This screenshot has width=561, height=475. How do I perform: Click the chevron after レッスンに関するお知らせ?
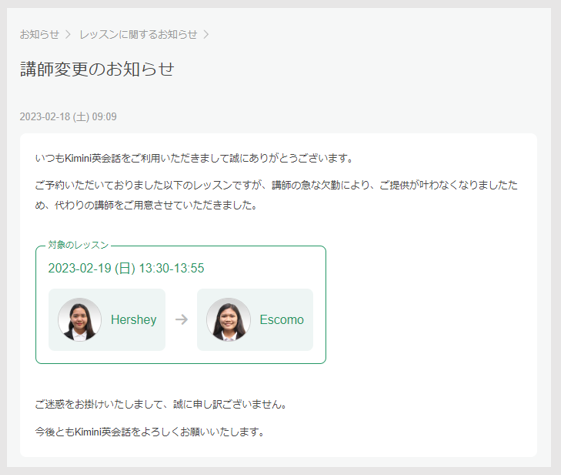coord(206,34)
